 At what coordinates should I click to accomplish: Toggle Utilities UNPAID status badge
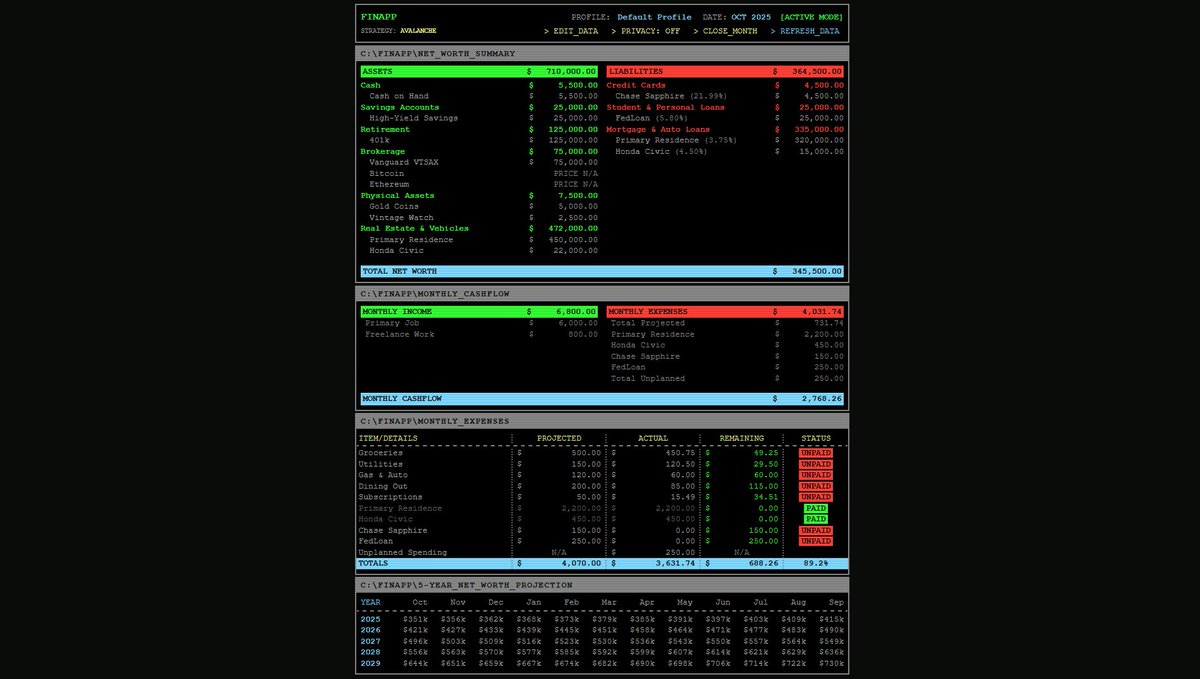(x=816, y=464)
